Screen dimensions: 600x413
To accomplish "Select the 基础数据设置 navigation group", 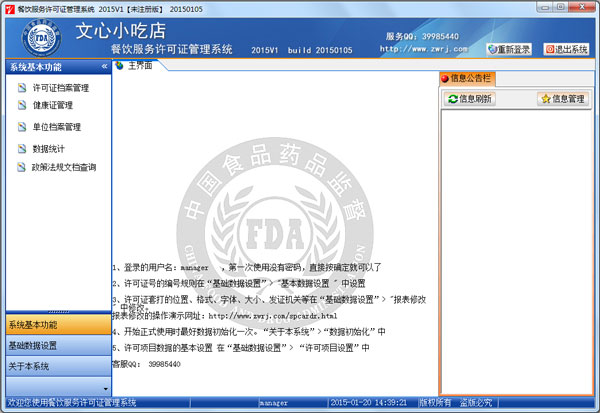I will click(x=59, y=345).
